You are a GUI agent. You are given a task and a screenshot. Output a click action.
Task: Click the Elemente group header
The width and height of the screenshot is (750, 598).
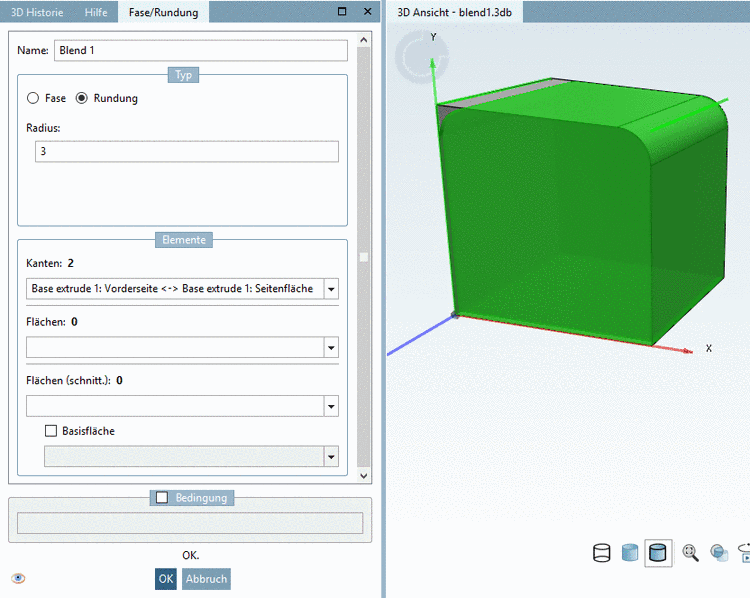pos(184,240)
